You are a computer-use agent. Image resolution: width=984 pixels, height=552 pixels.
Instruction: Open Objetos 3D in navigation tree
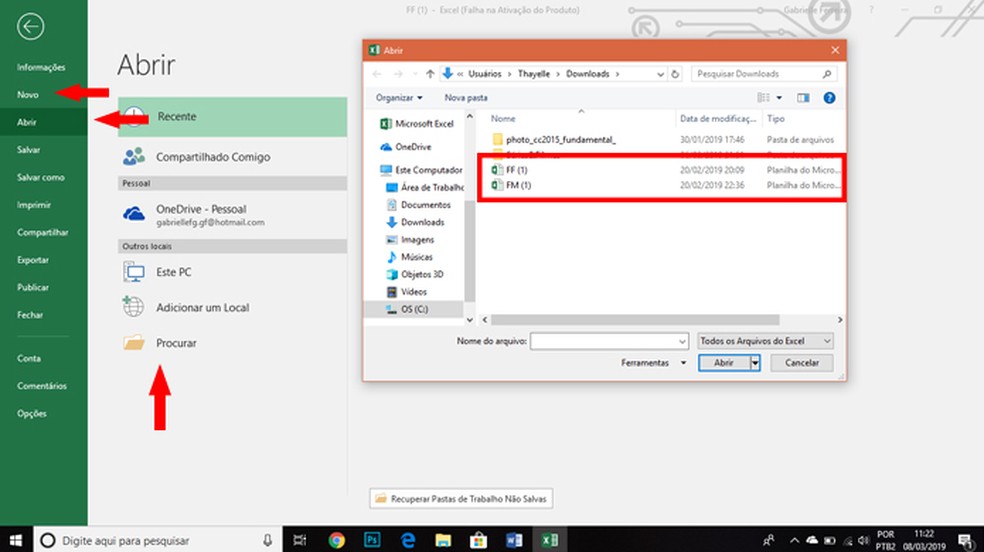coord(415,275)
